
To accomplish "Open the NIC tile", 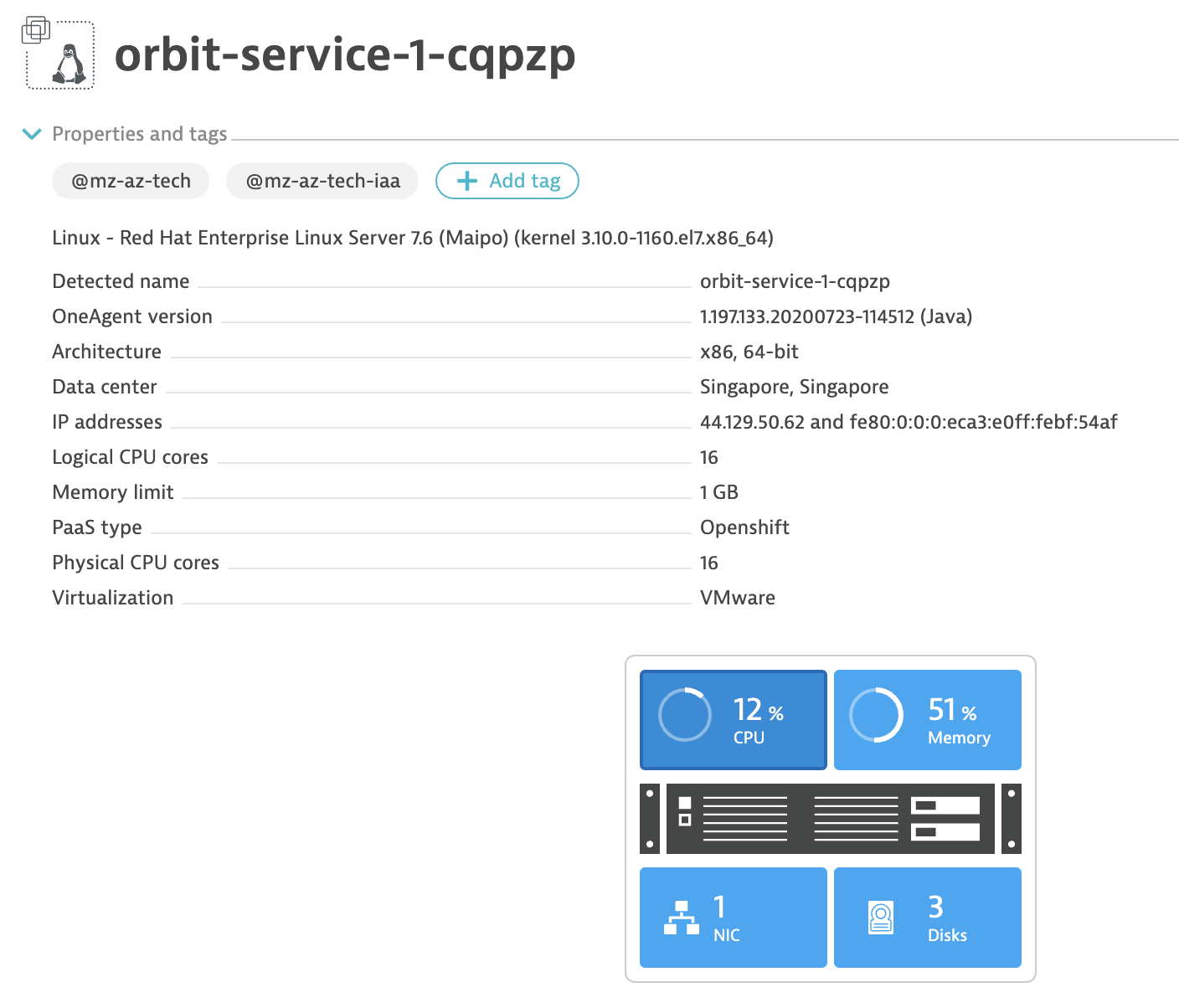I will (733, 918).
